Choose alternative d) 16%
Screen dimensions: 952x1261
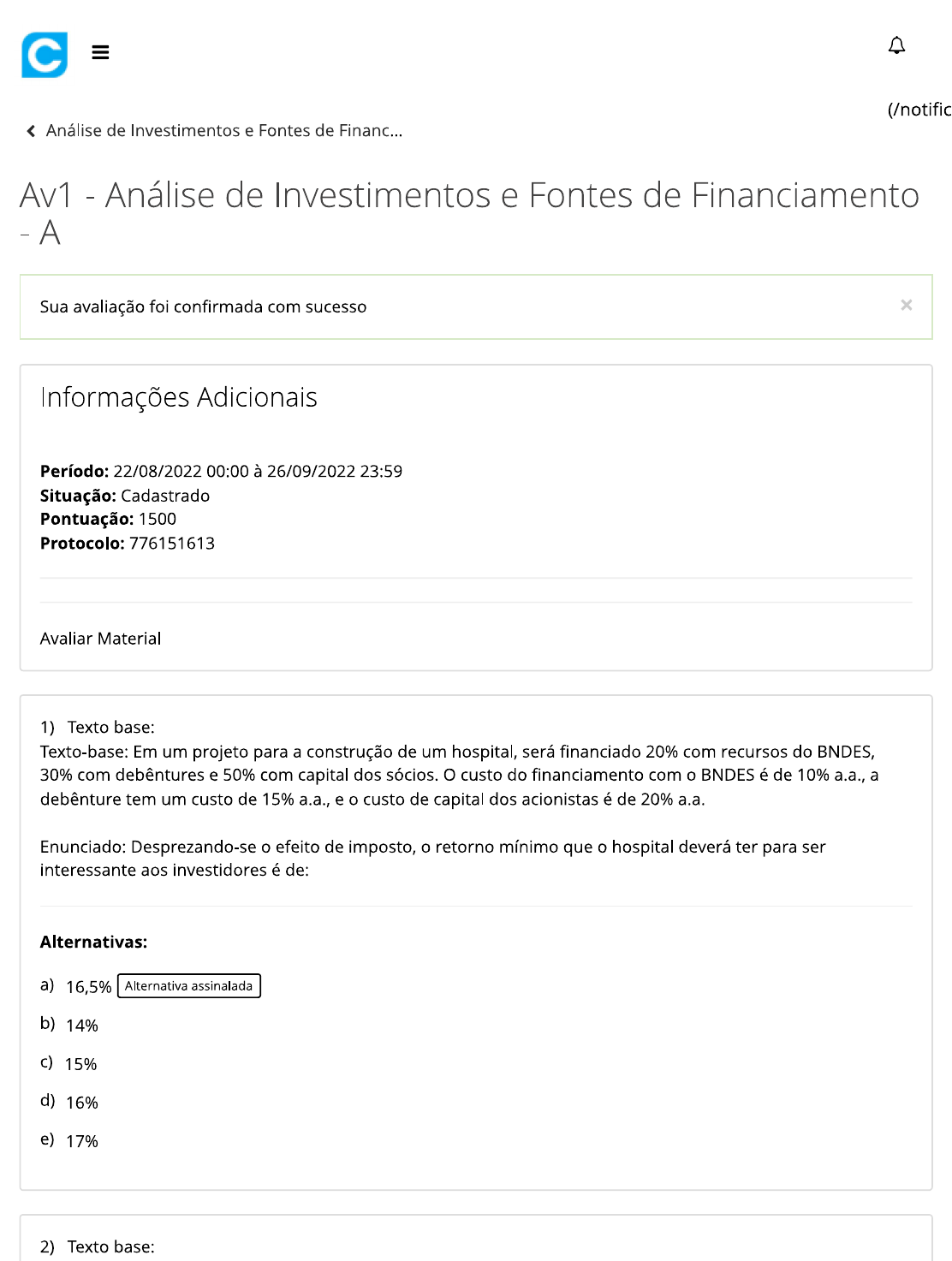[82, 1103]
